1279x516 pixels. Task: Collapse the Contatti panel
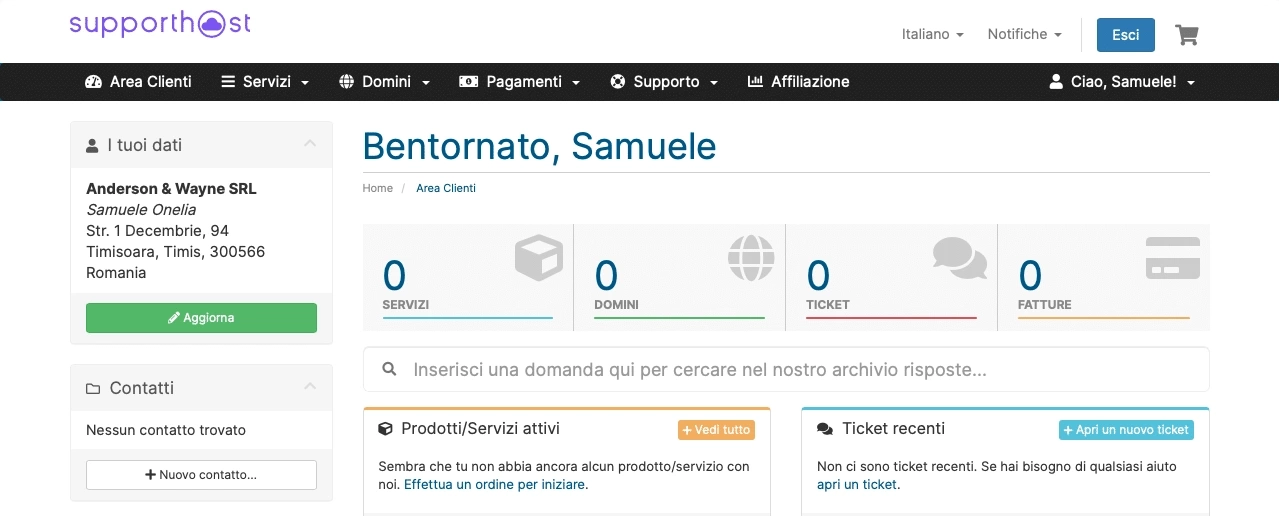(310, 388)
